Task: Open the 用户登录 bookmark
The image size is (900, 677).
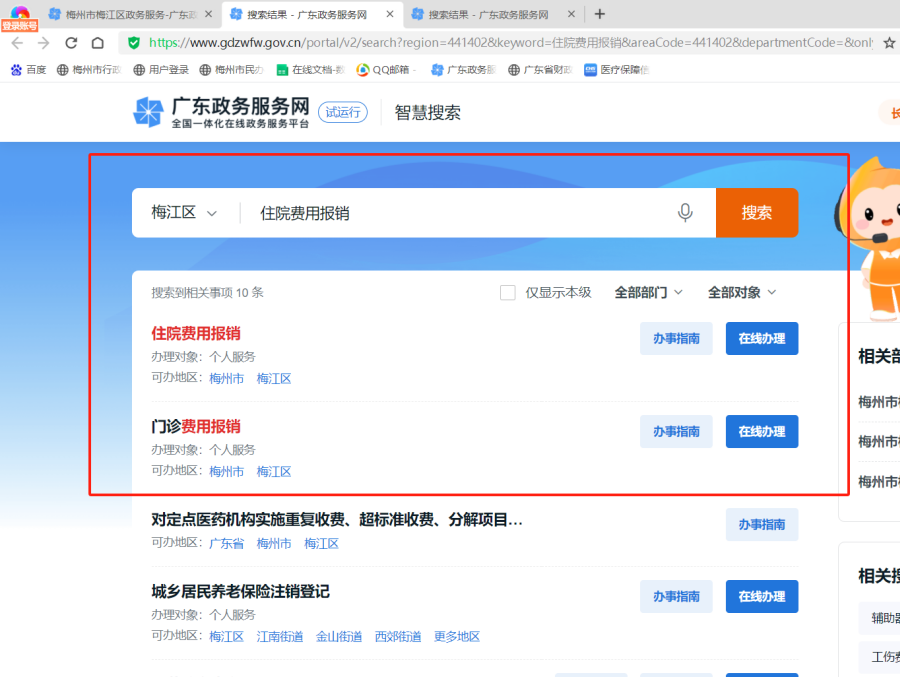Action: coord(161,69)
